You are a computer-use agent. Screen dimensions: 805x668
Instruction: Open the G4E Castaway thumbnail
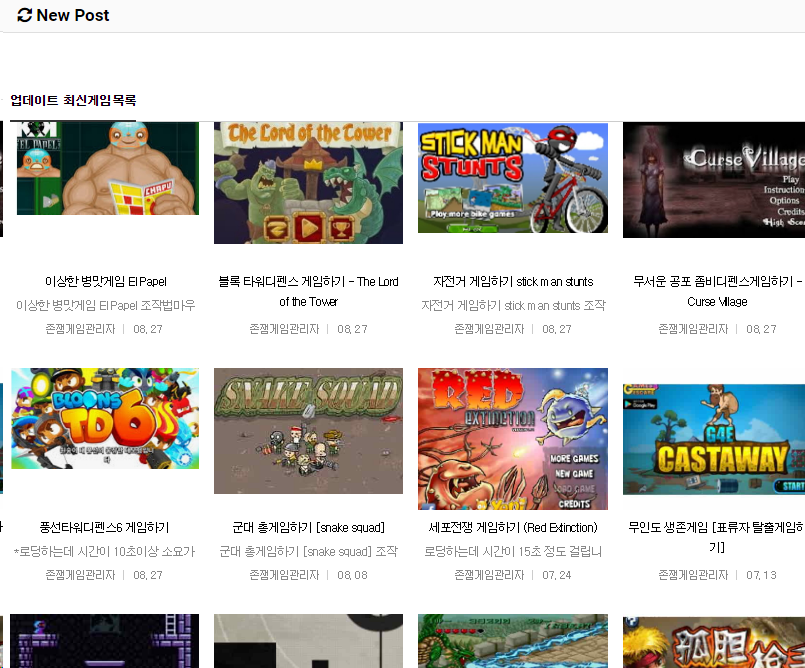714,440
